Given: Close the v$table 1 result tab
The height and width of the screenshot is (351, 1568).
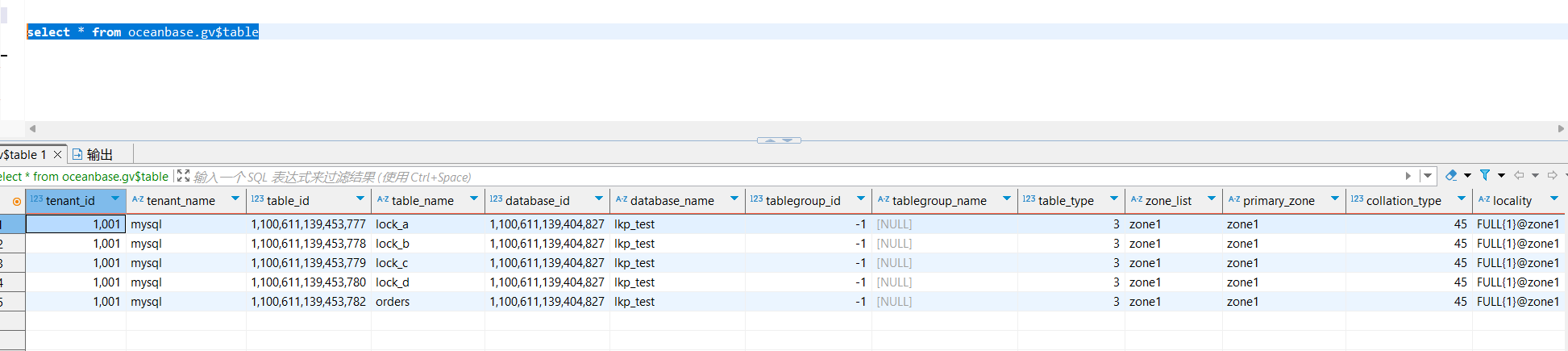Looking at the screenshot, I should (57, 154).
